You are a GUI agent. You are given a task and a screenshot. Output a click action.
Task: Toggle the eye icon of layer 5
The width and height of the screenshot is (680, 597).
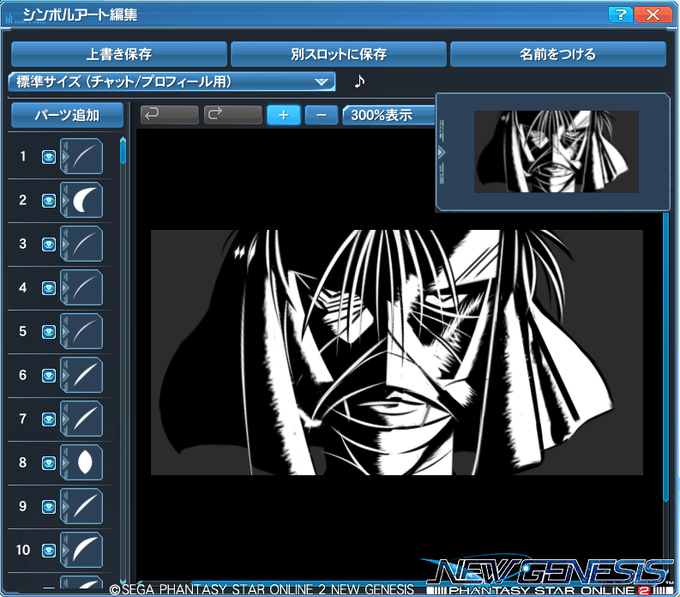[x=49, y=332]
